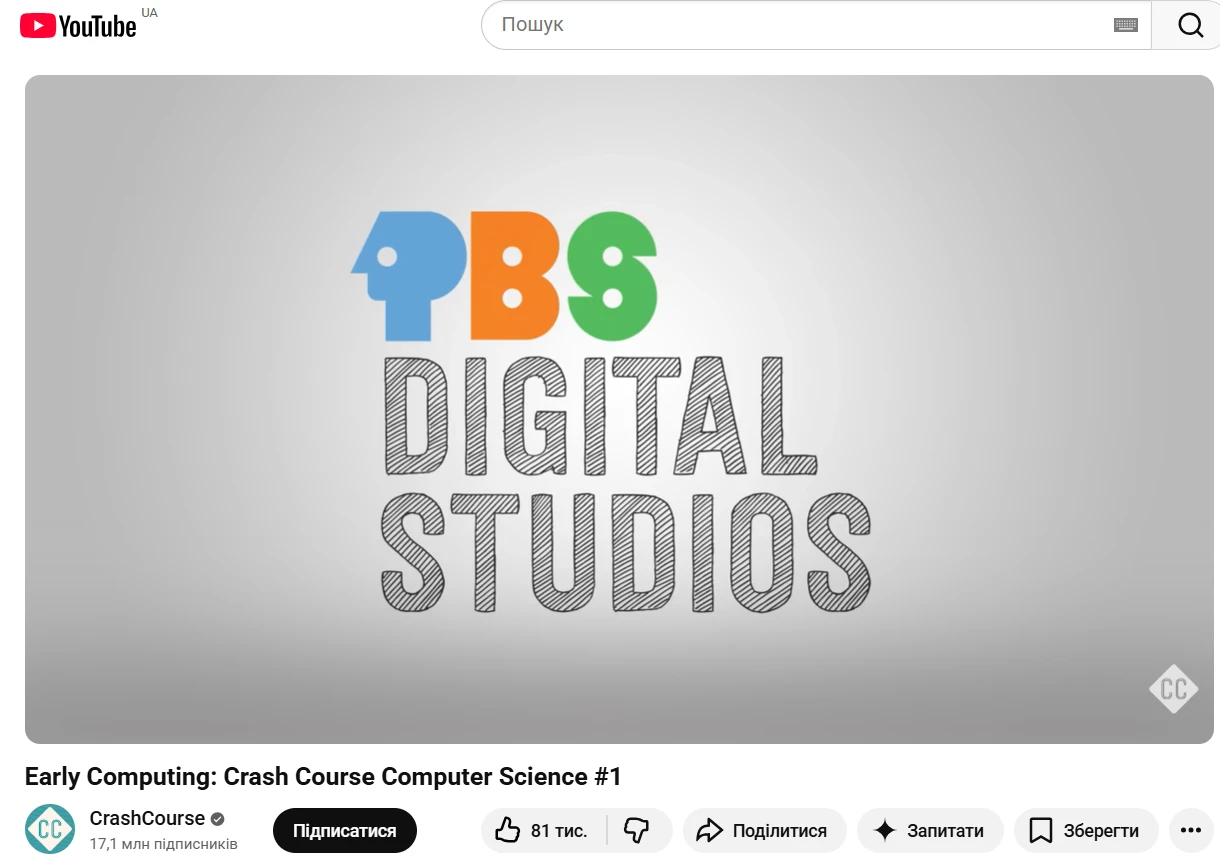This screenshot has height=856, width=1220.
Task: Dislike the video with the thumbs-down button
Action: pyautogui.click(x=638, y=831)
